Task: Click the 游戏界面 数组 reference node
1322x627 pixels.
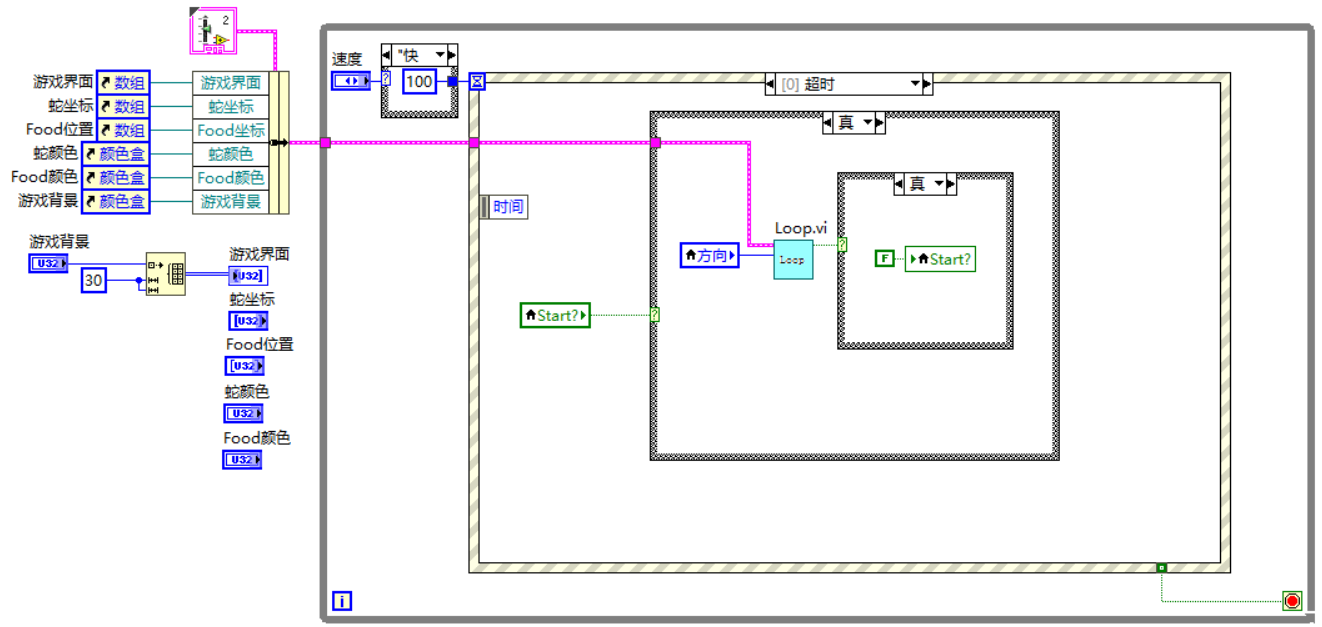Action: click(123, 82)
